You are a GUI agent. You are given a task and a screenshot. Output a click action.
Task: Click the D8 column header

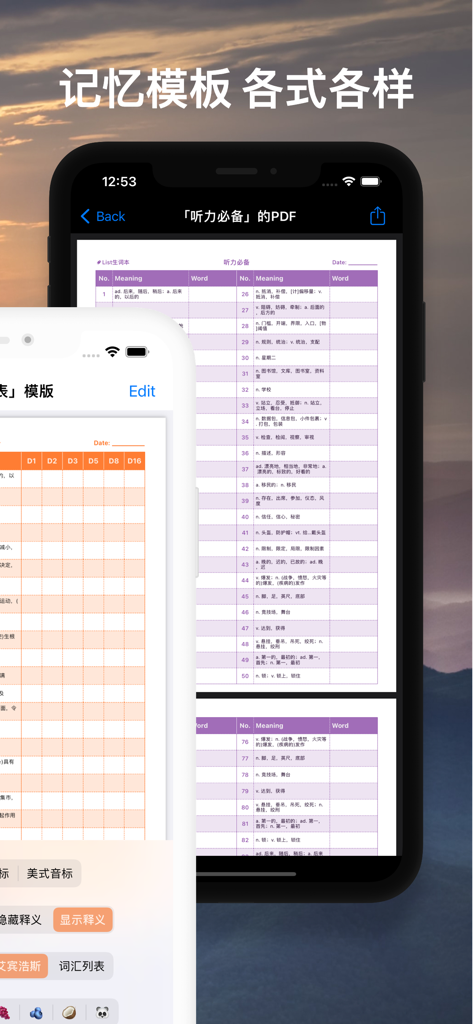tap(114, 461)
